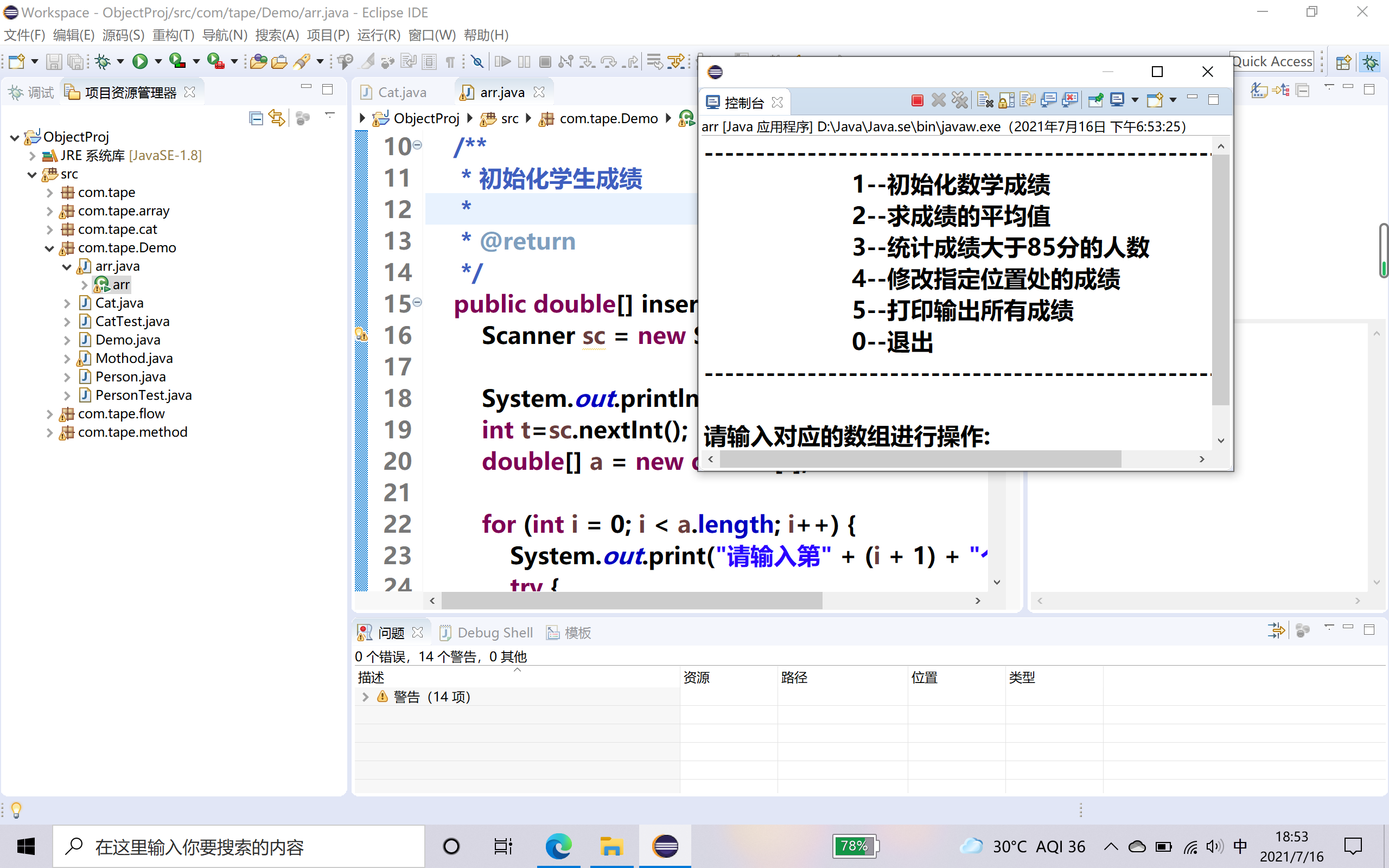Switch to 调试 view tab
This screenshot has width=1389, height=868.
tap(31, 92)
